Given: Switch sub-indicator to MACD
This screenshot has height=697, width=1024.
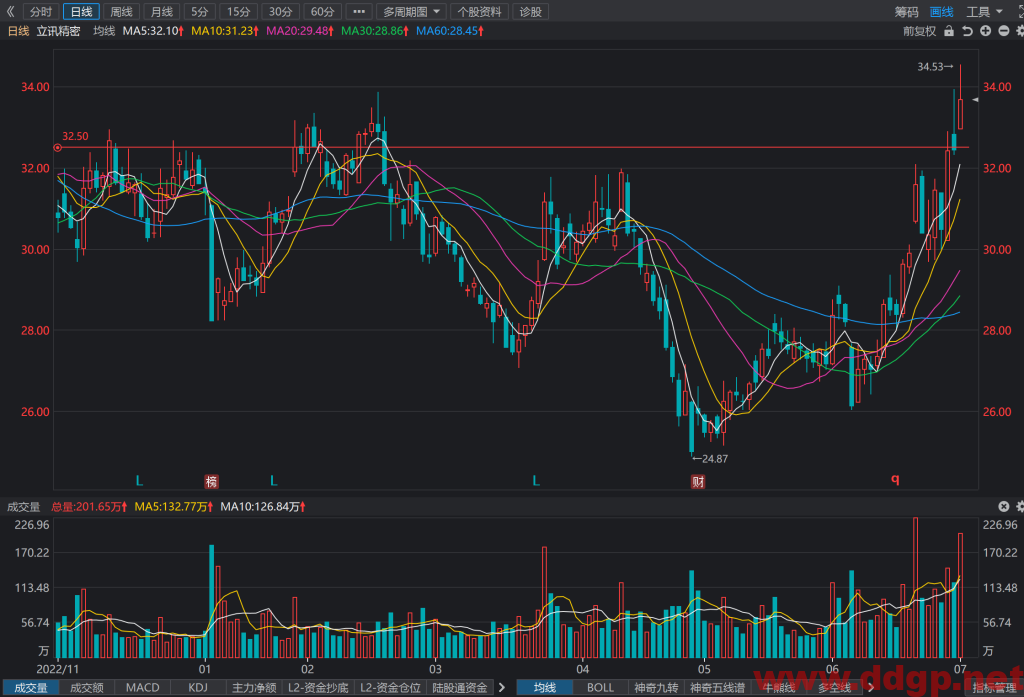Looking at the screenshot, I should (142, 687).
